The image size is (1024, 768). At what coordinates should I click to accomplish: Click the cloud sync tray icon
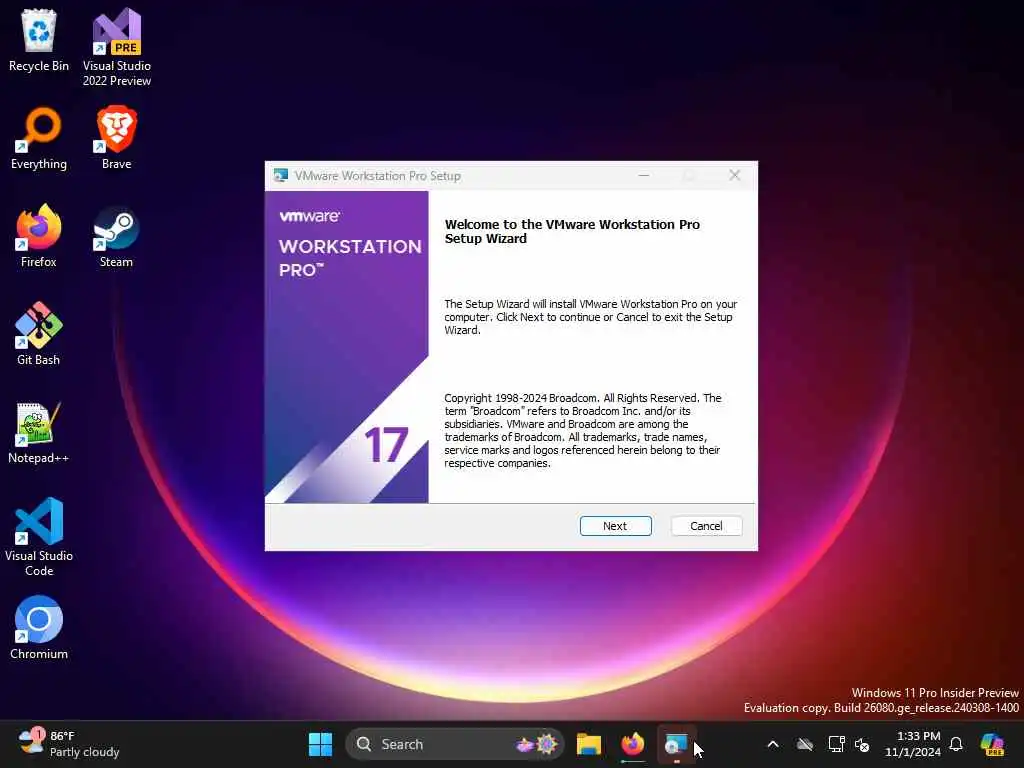(805, 744)
